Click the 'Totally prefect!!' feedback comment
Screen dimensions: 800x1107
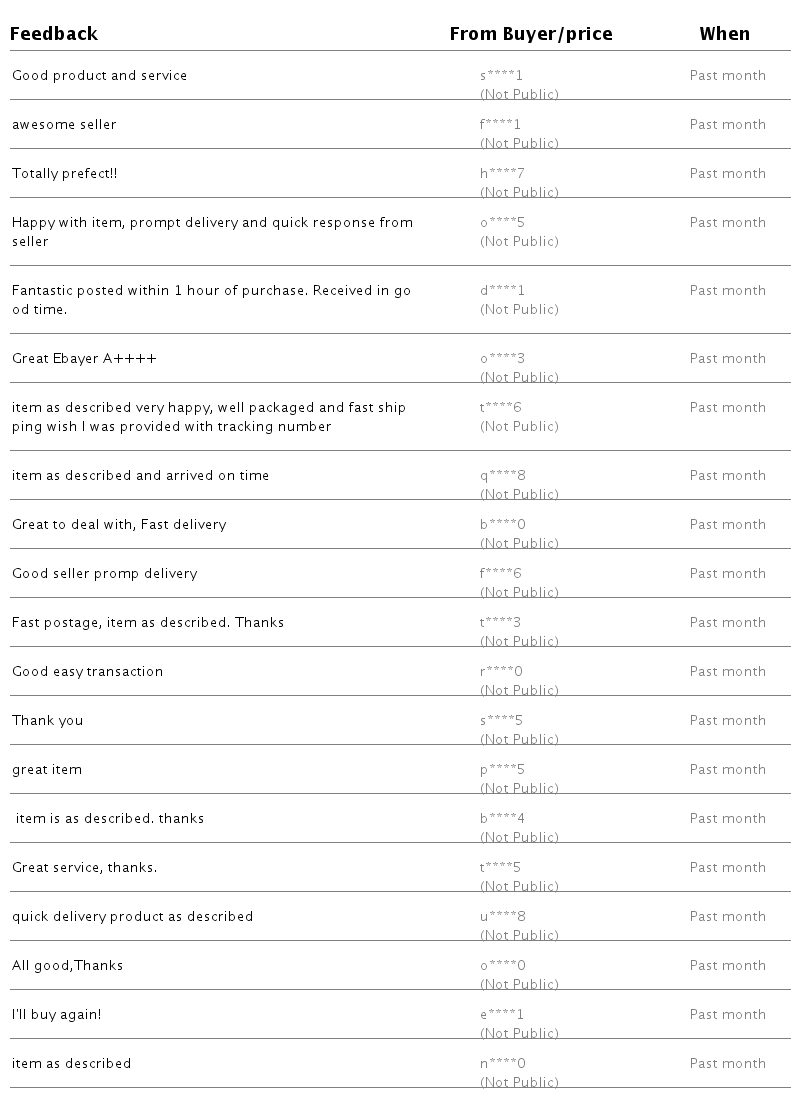click(64, 174)
